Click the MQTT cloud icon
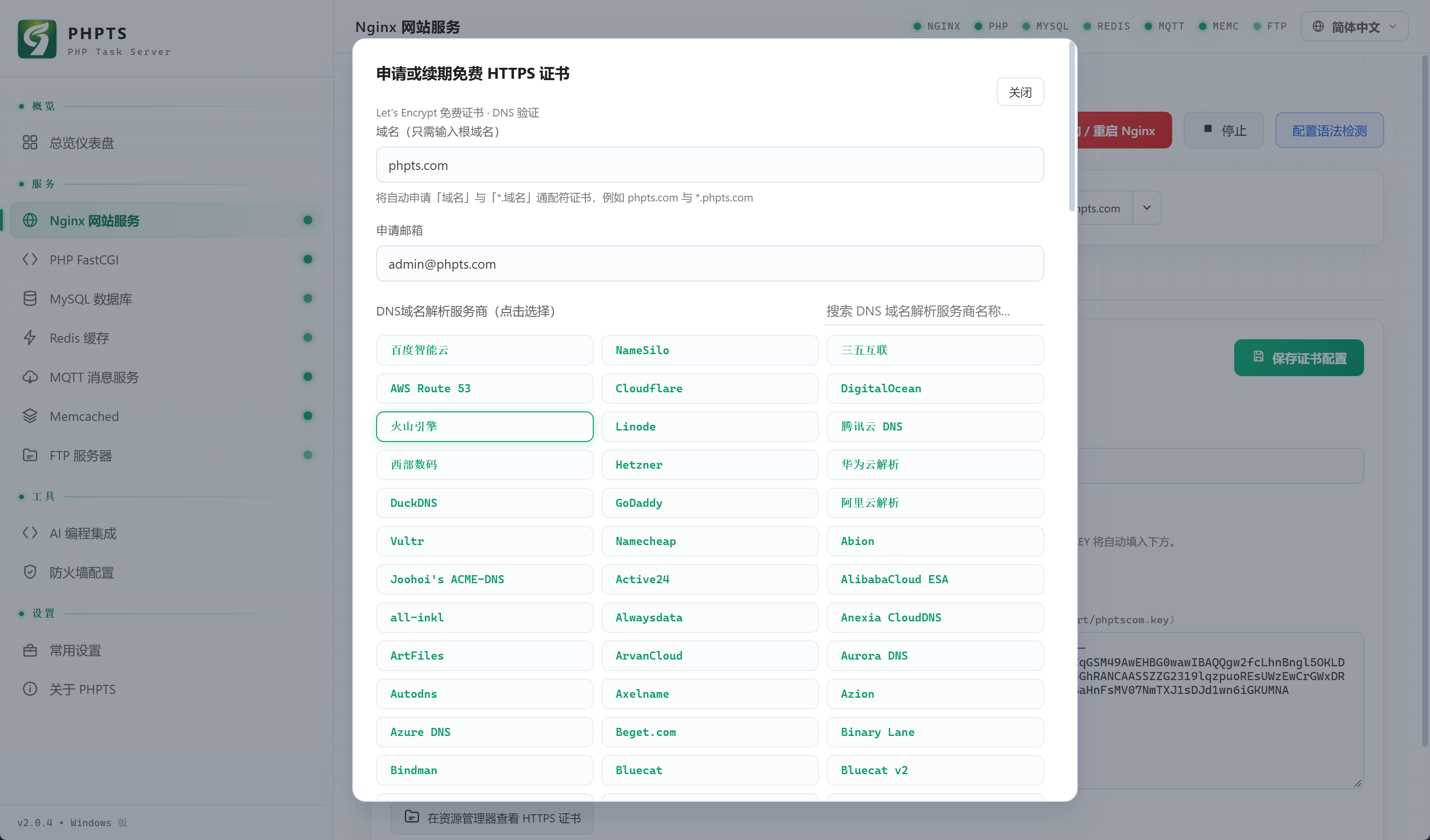Viewport: 1430px width, 840px height. click(30, 377)
